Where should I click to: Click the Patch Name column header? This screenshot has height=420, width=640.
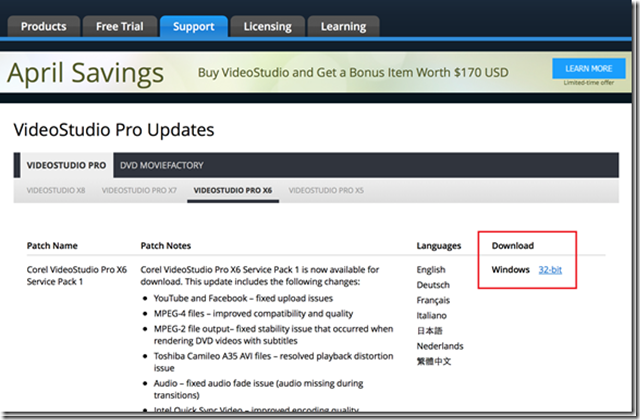click(x=52, y=246)
